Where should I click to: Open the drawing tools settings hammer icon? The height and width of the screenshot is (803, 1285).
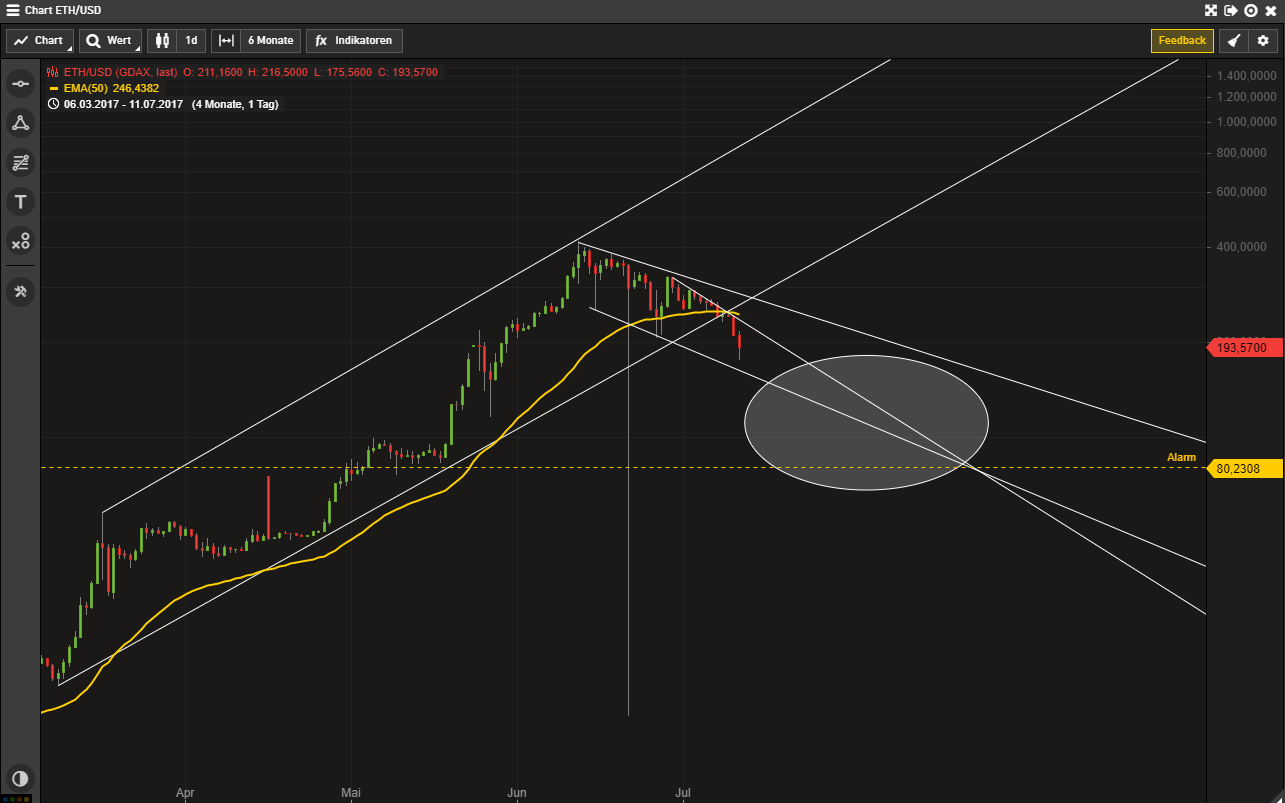(x=20, y=291)
